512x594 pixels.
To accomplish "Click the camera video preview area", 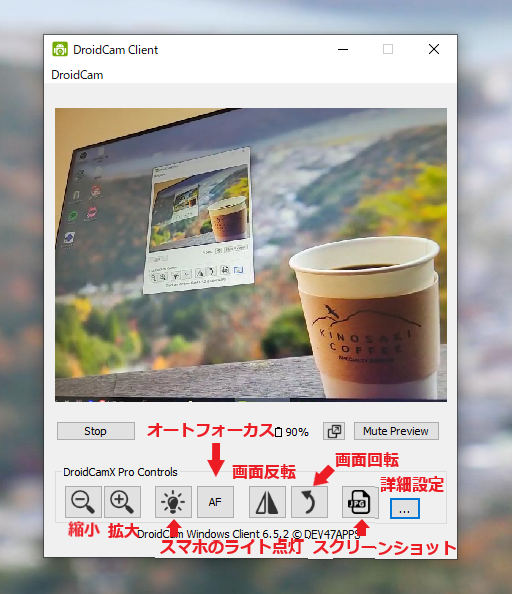I will (251, 255).
